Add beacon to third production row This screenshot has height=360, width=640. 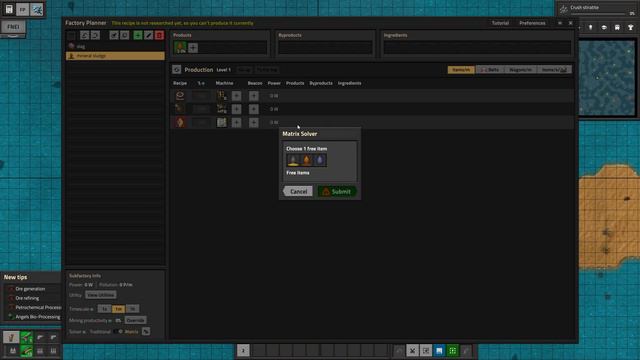(253, 122)
